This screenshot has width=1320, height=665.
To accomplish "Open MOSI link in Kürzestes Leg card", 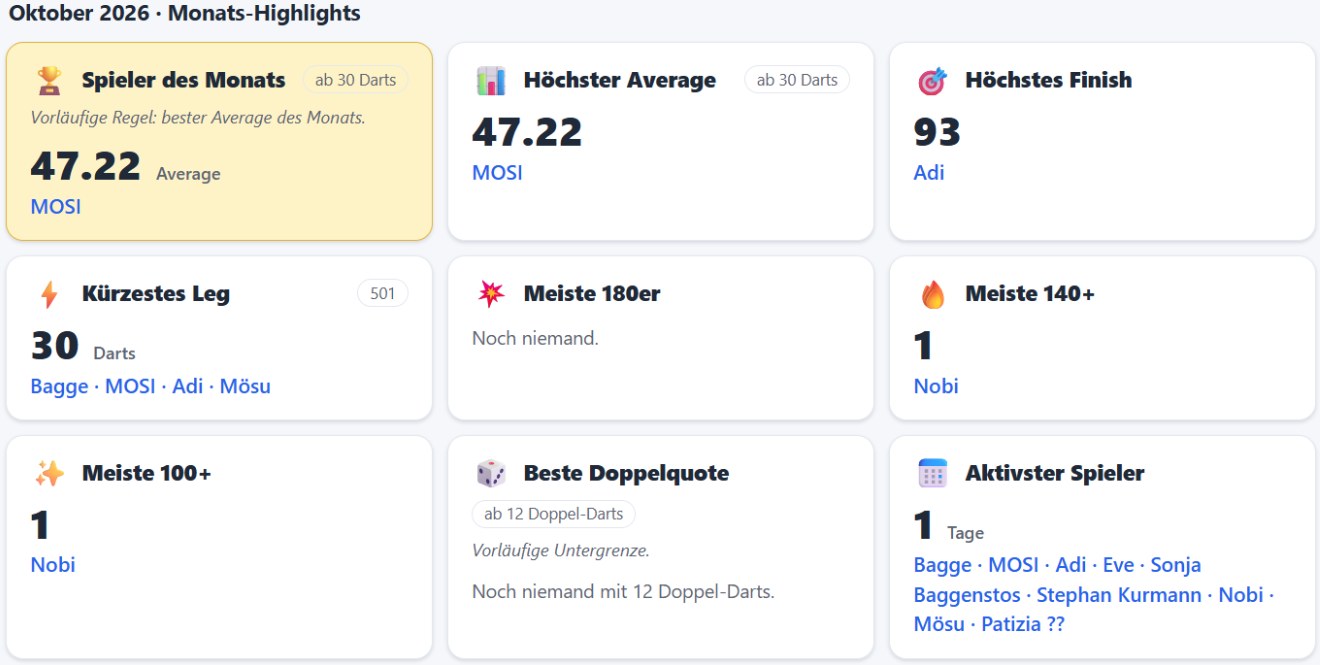I will pos(130,386).
